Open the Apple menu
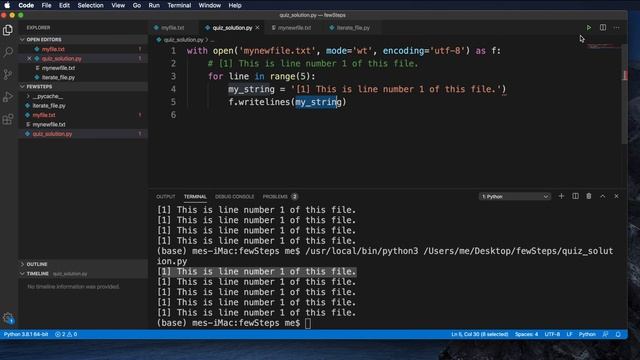This screenshot has width=640, height=360. tap(7, 5)
